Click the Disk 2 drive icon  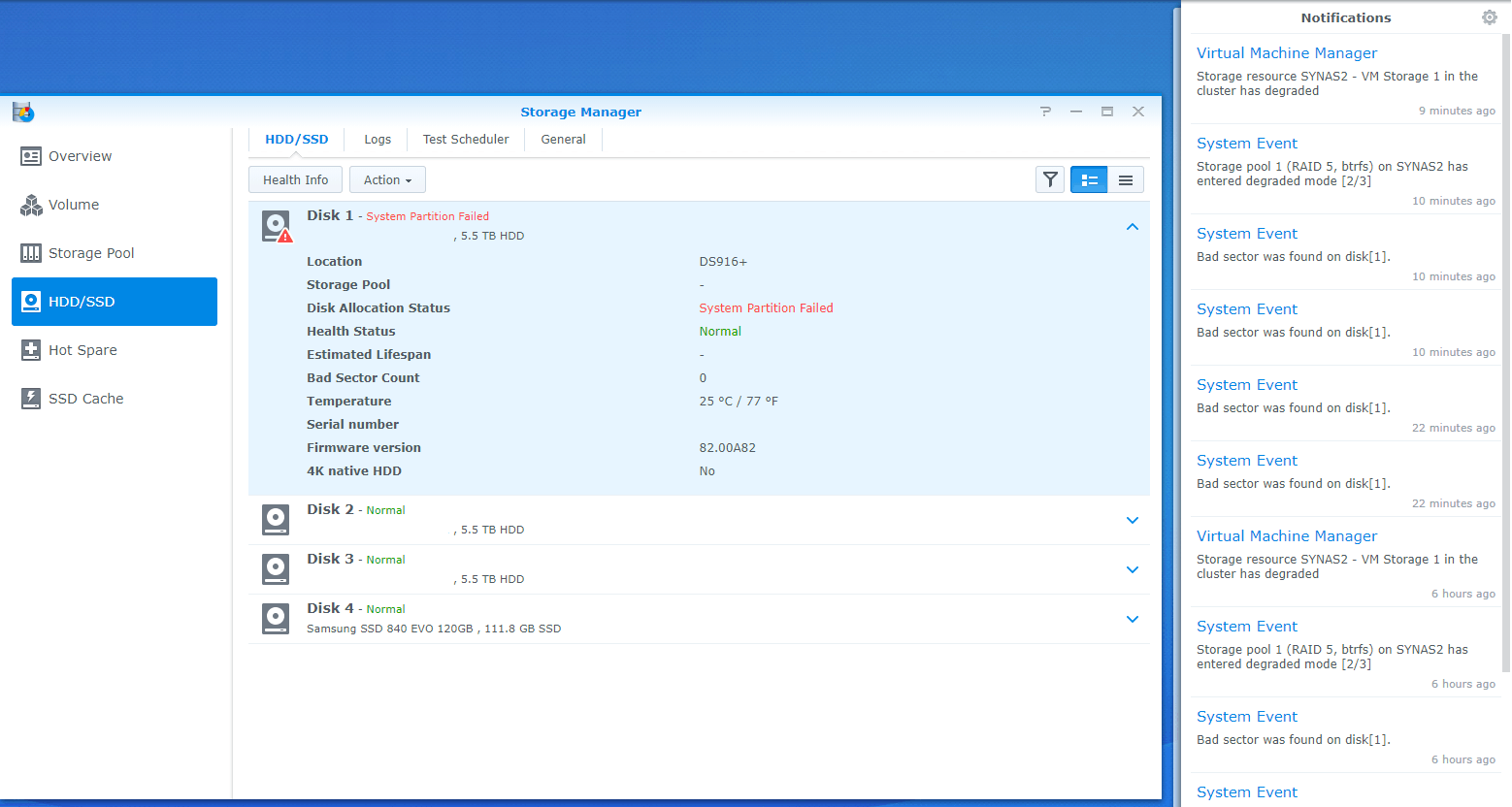pos(276,520)
